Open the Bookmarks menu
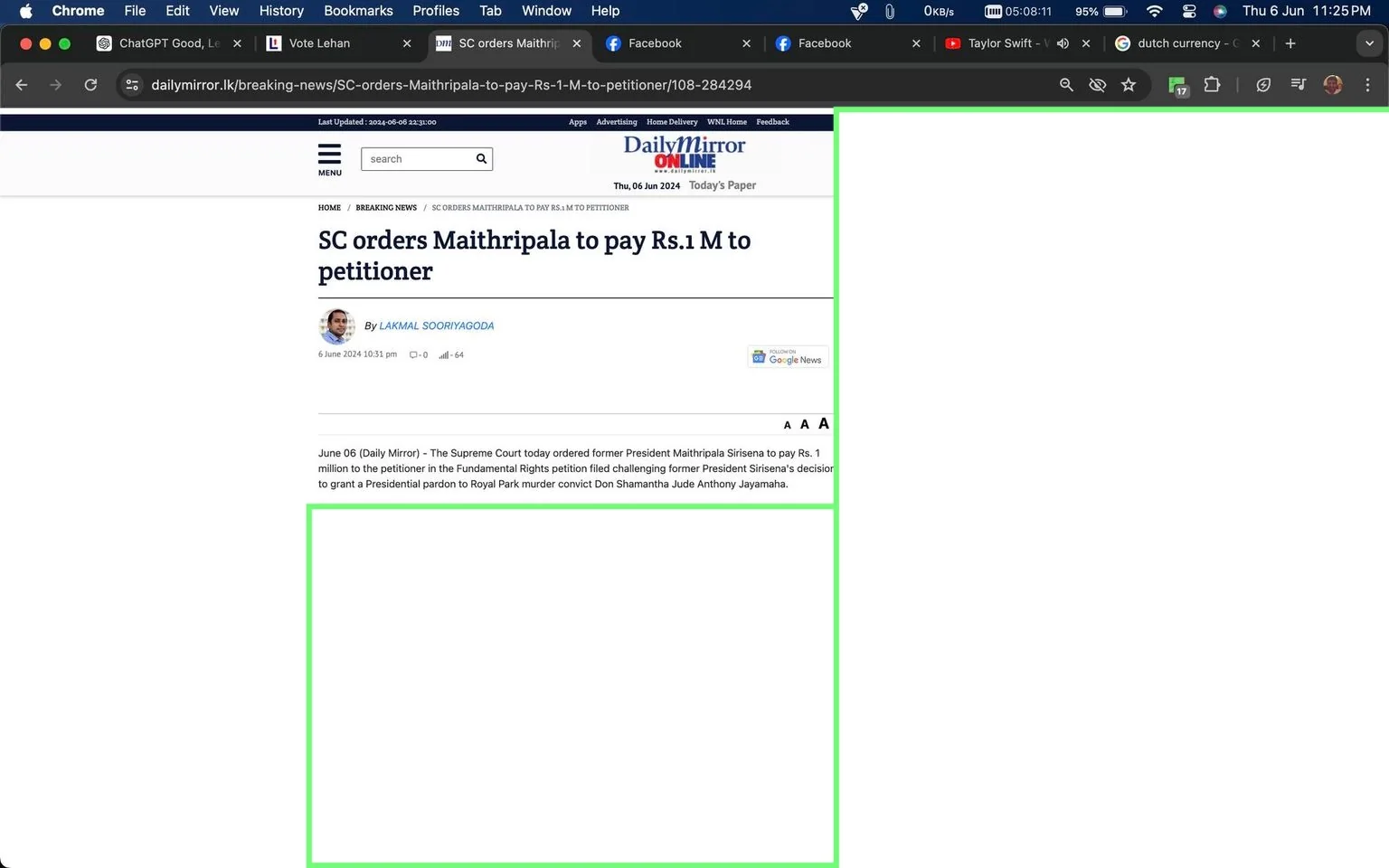The height and width of the screenshot is (868, 1389). click(358, 11)
